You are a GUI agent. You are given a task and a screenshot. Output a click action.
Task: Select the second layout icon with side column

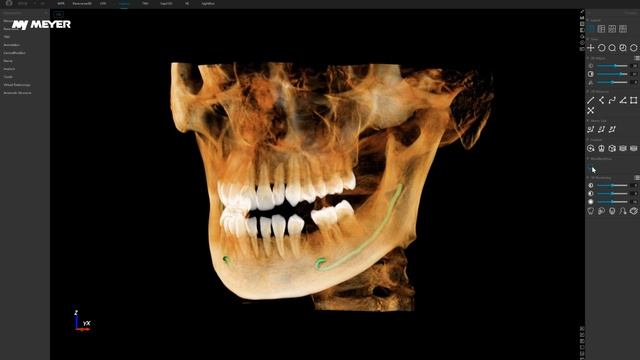tap(601, 29)
